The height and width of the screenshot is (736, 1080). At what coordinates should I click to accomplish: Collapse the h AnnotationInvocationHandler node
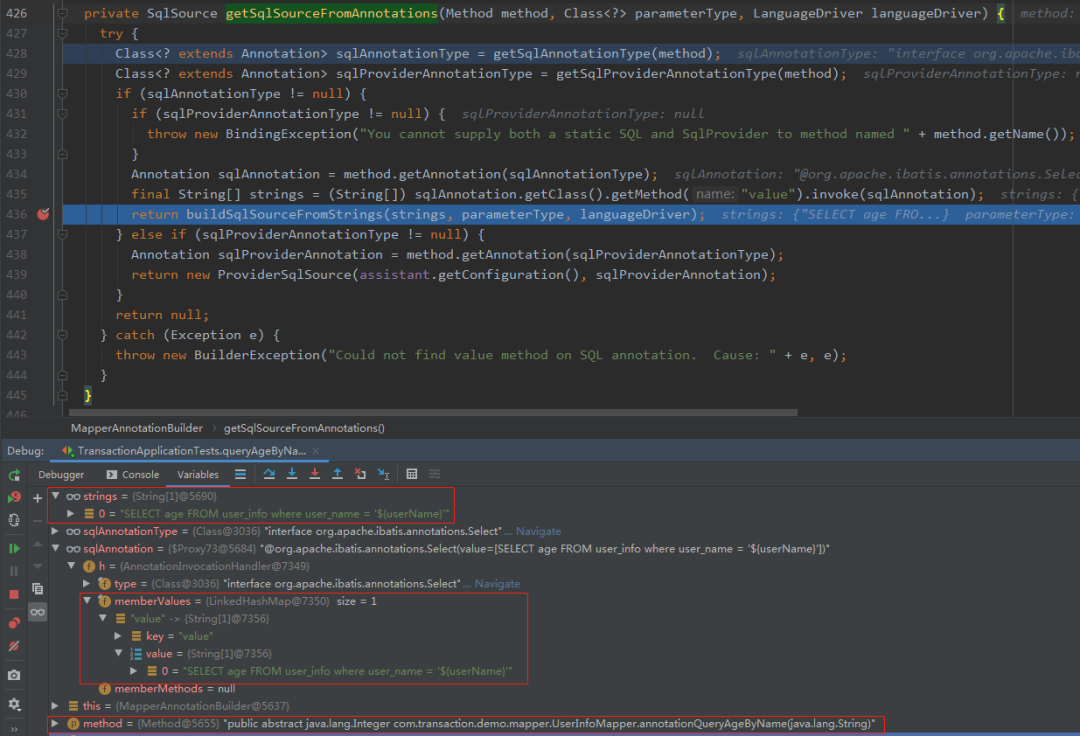[x=71, y=566]
